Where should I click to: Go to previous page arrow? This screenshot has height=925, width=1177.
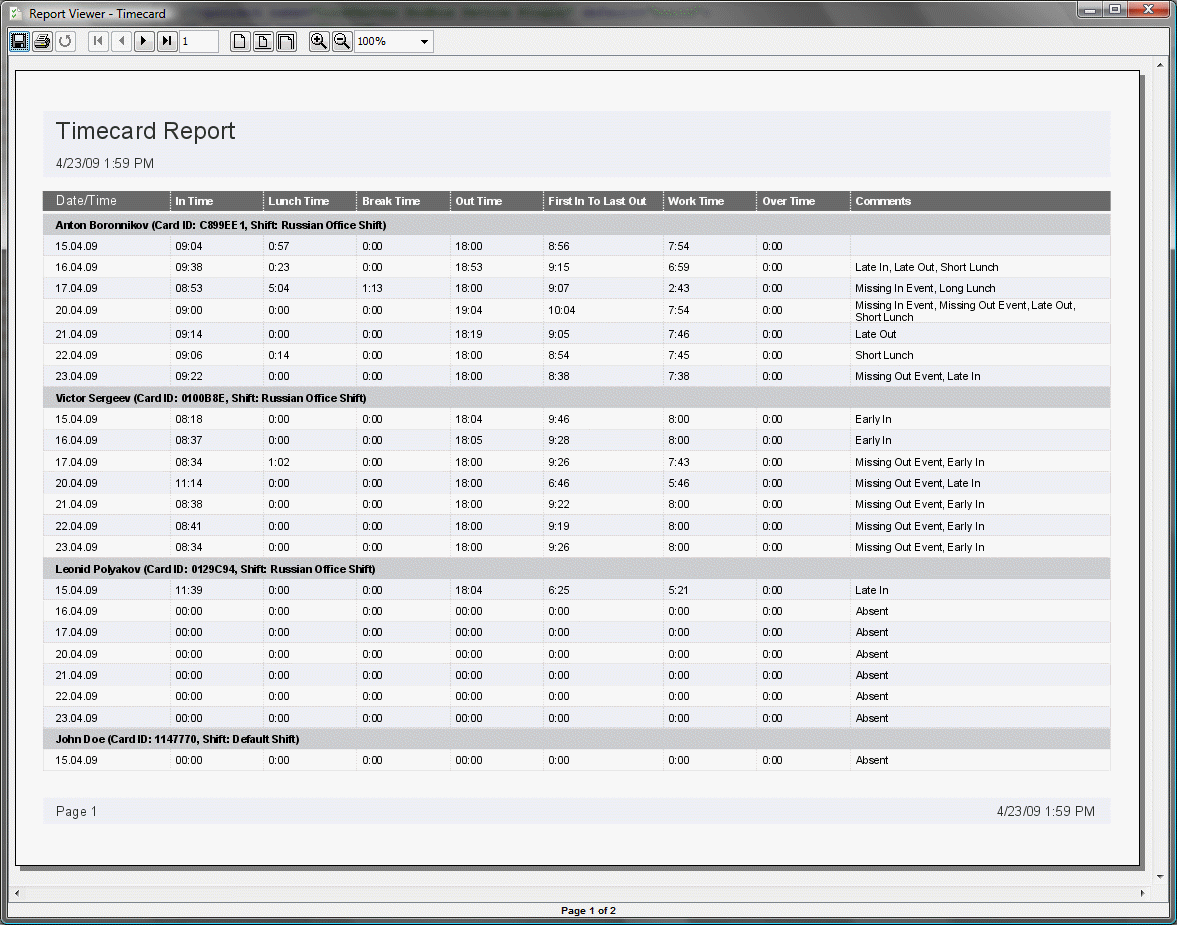point(121,41)
